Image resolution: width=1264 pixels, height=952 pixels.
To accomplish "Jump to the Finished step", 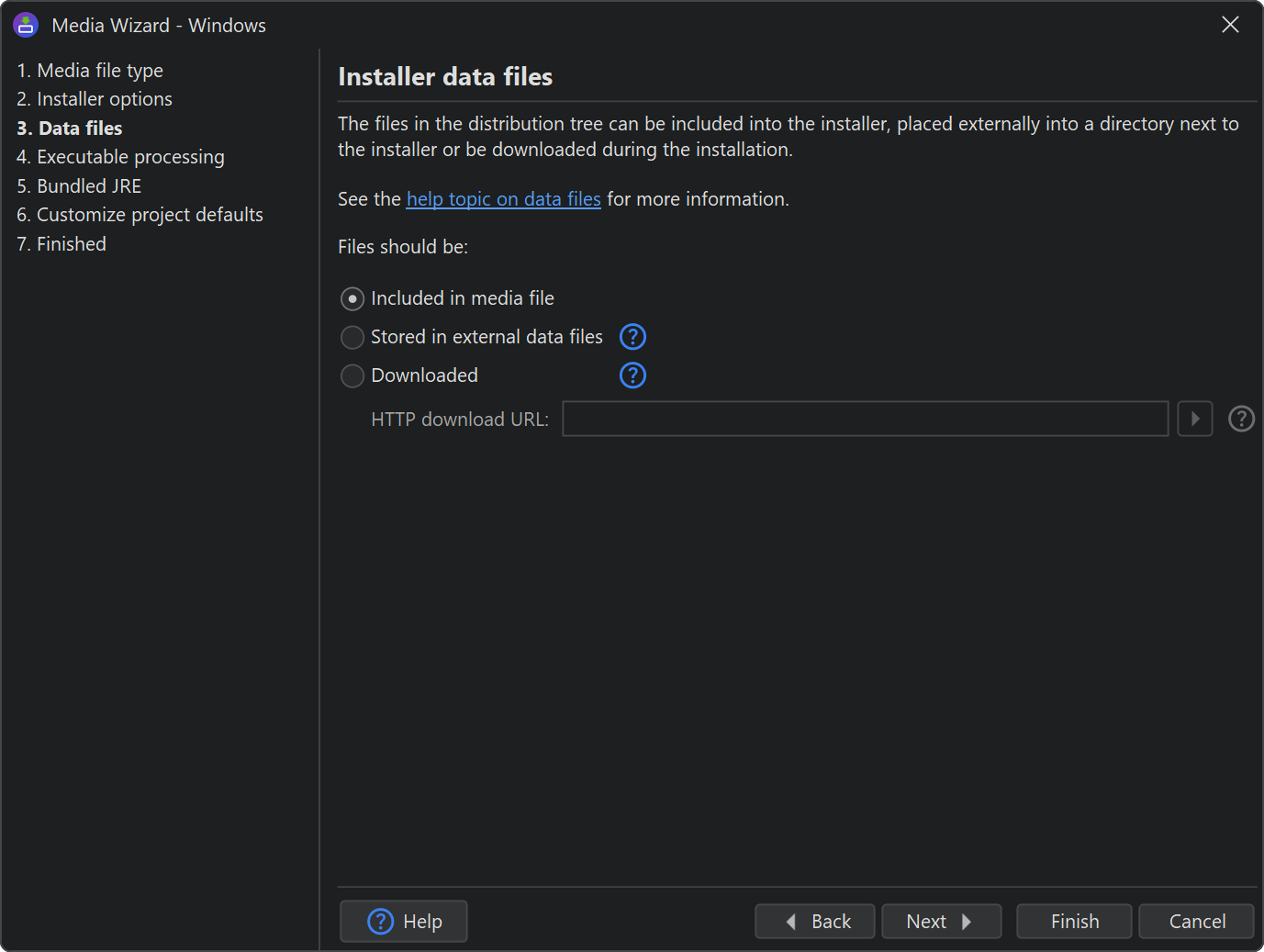I will (62, 244).
